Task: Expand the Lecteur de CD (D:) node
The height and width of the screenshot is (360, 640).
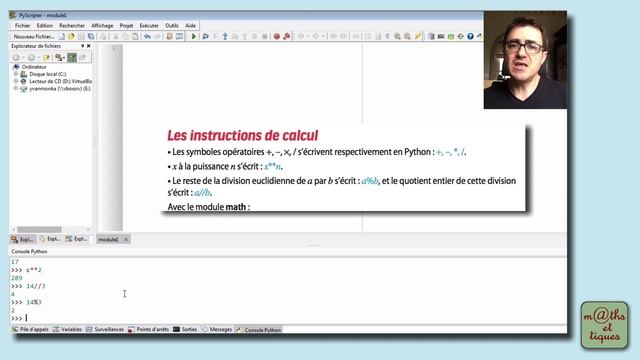Action: [16, 81]
